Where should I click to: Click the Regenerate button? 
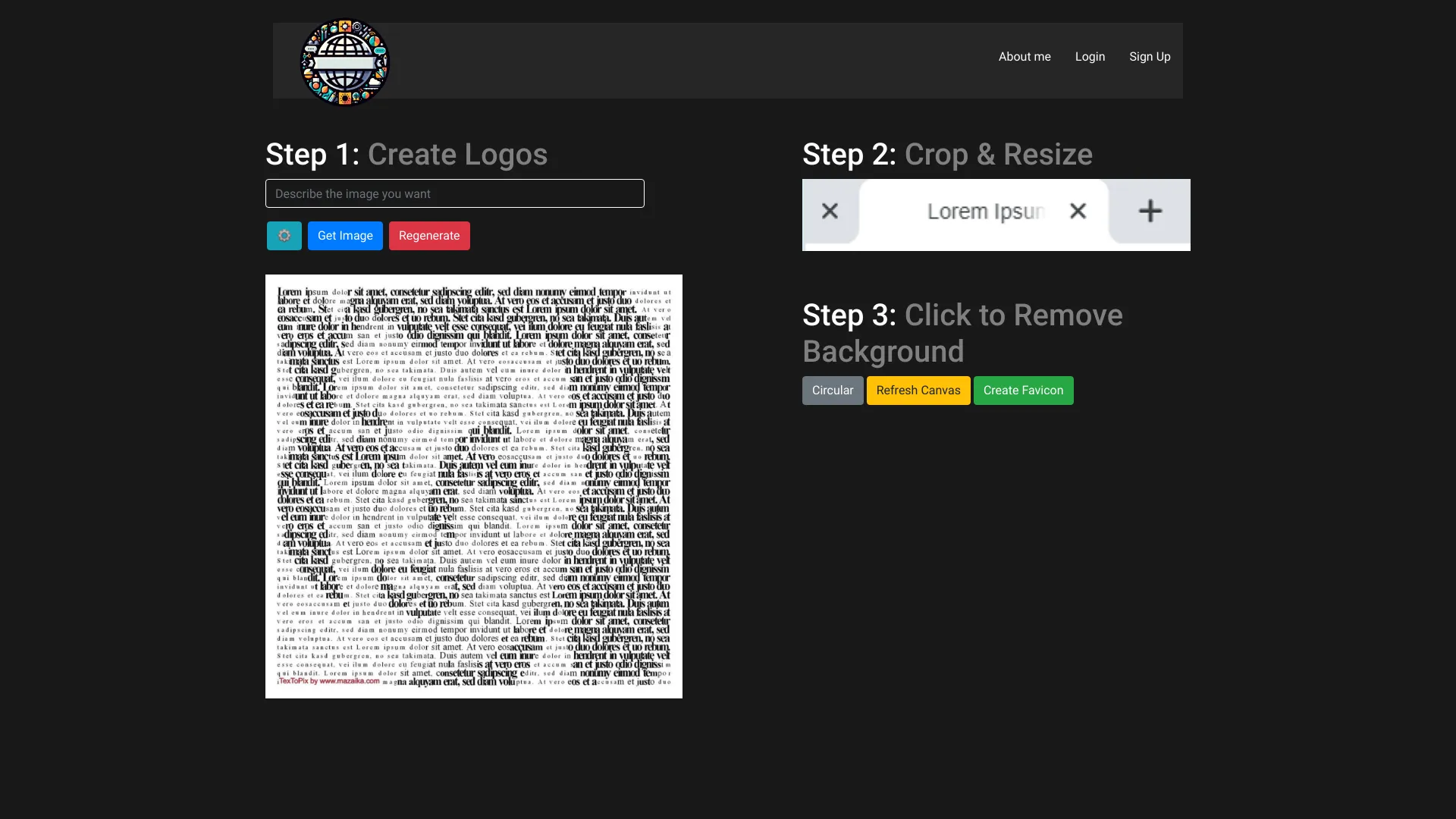coord(429,235)
